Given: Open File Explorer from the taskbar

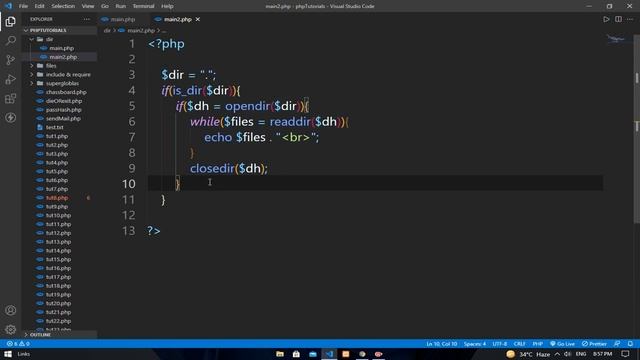Looking at the screenshot, I should [x=280, y=354].
